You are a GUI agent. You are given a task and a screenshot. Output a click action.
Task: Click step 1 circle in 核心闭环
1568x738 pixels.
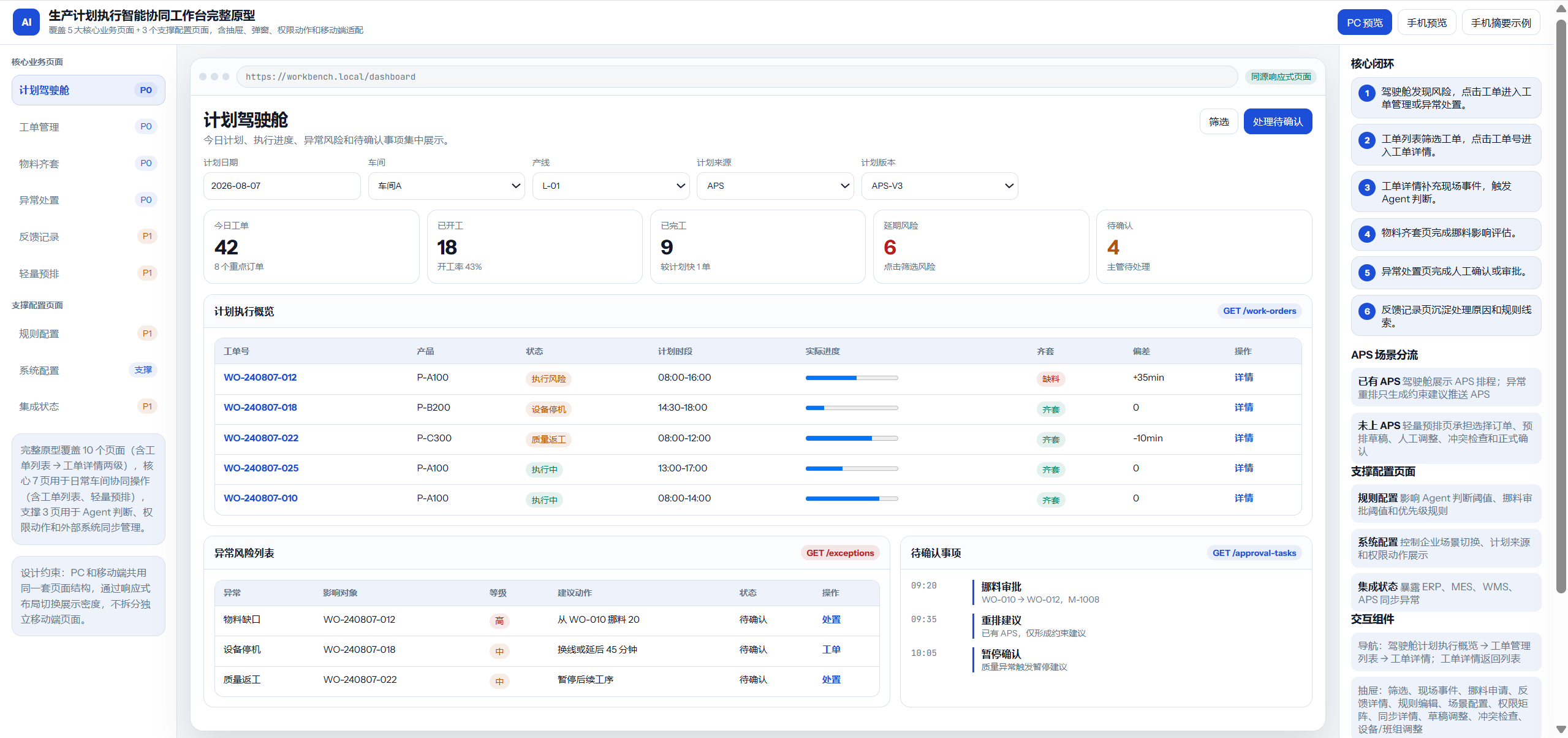1366,93
